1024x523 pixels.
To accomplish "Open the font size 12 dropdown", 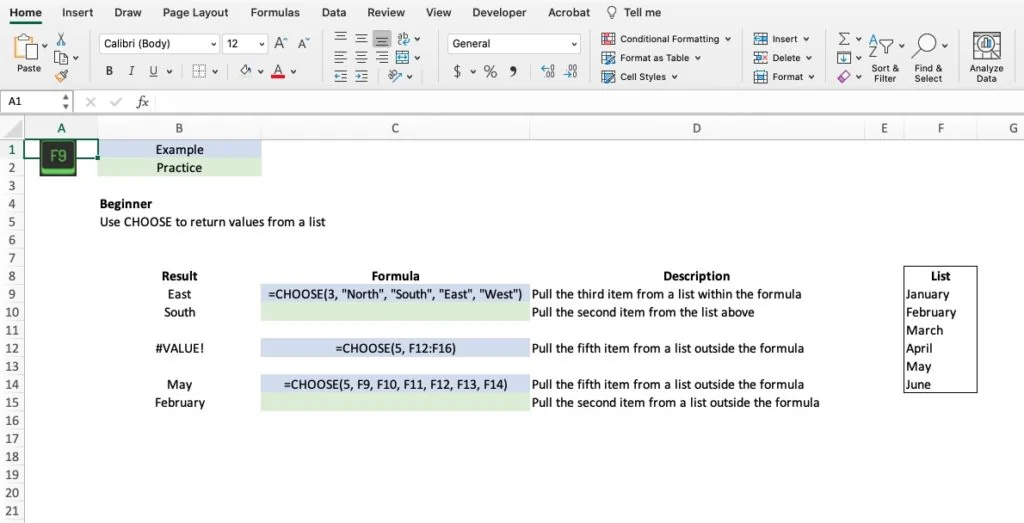I will (261, 44).
